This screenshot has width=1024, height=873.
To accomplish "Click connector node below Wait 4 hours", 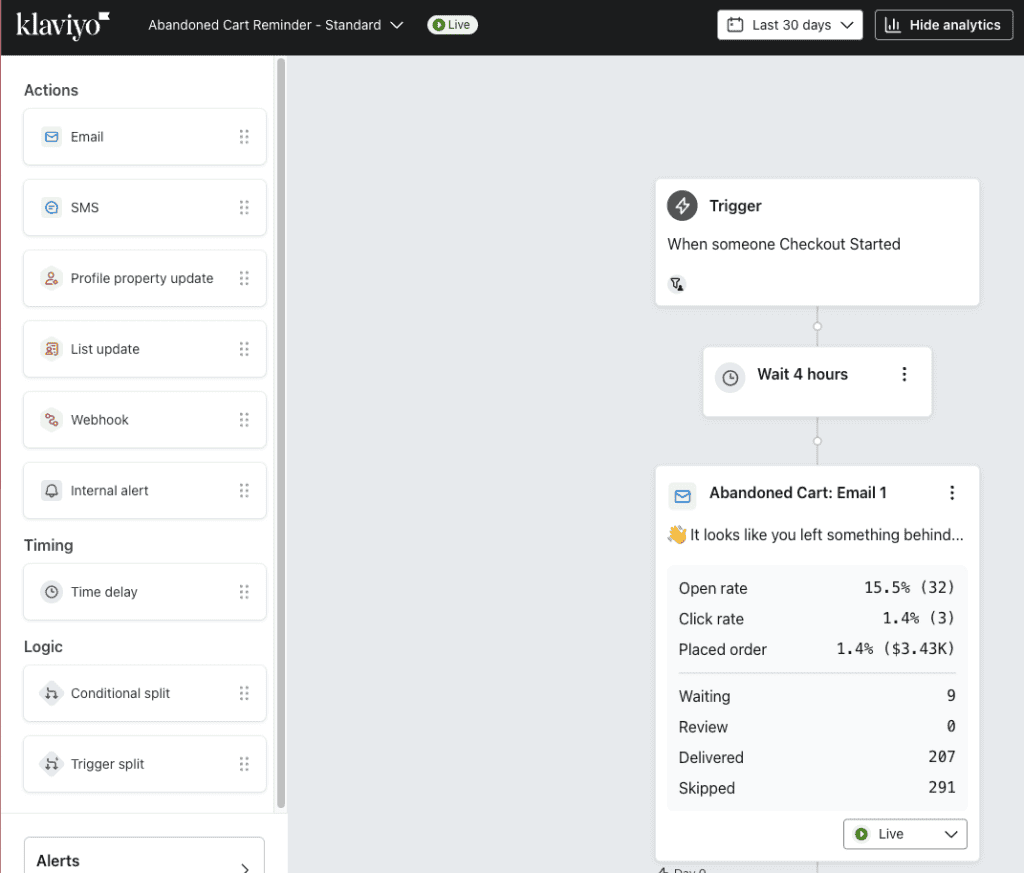I will [x=817, y=441].
